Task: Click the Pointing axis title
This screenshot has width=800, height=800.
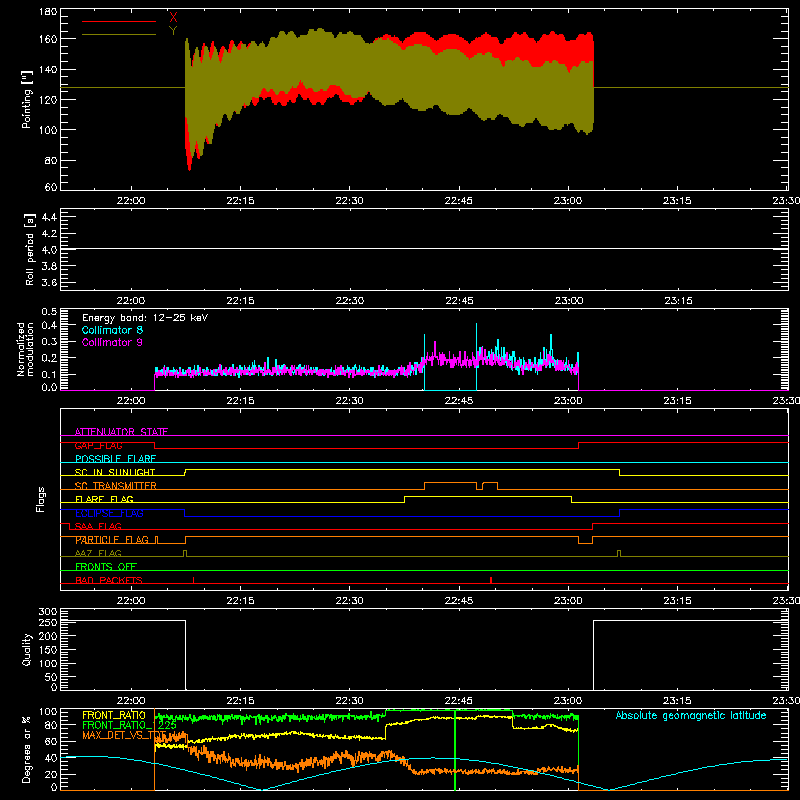Action: pos(27,99)
